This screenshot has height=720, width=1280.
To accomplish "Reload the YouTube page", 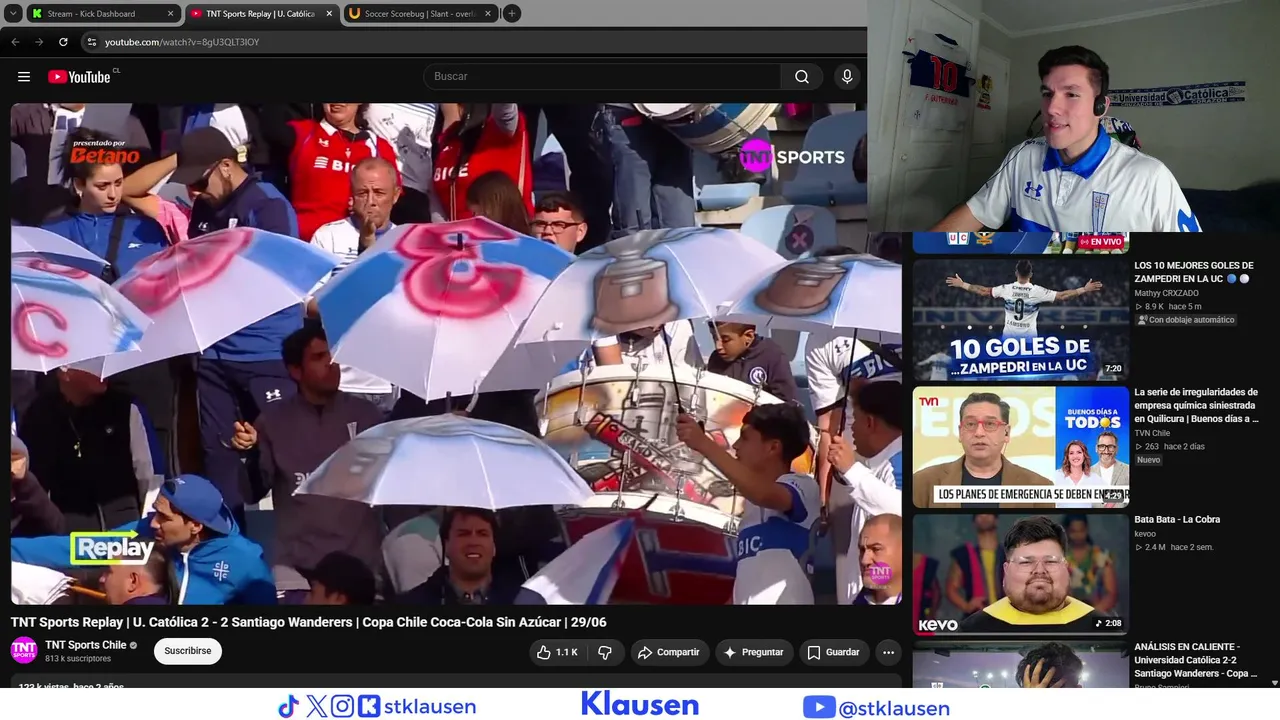I will click(63, 42).
